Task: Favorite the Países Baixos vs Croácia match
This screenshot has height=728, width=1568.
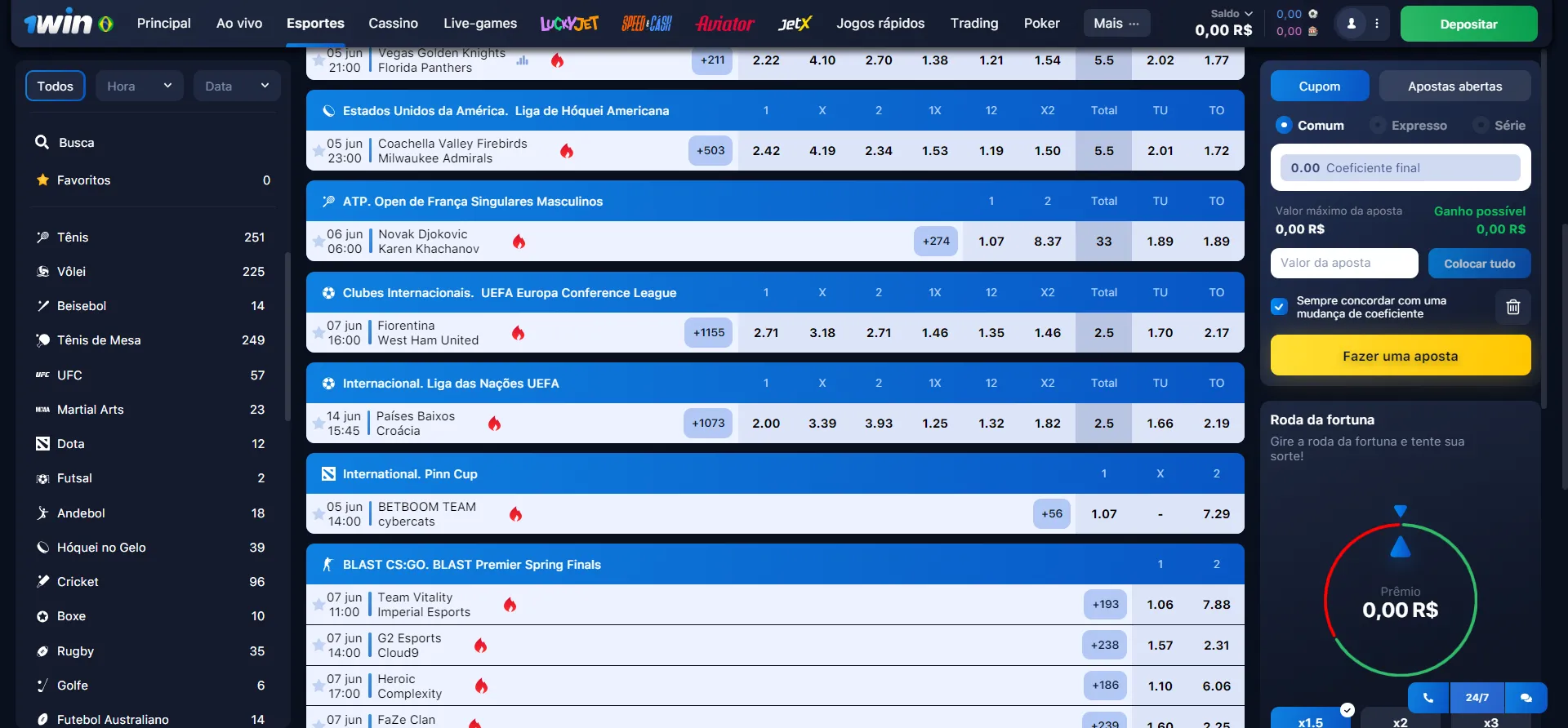Action: [x=318, y=424]
